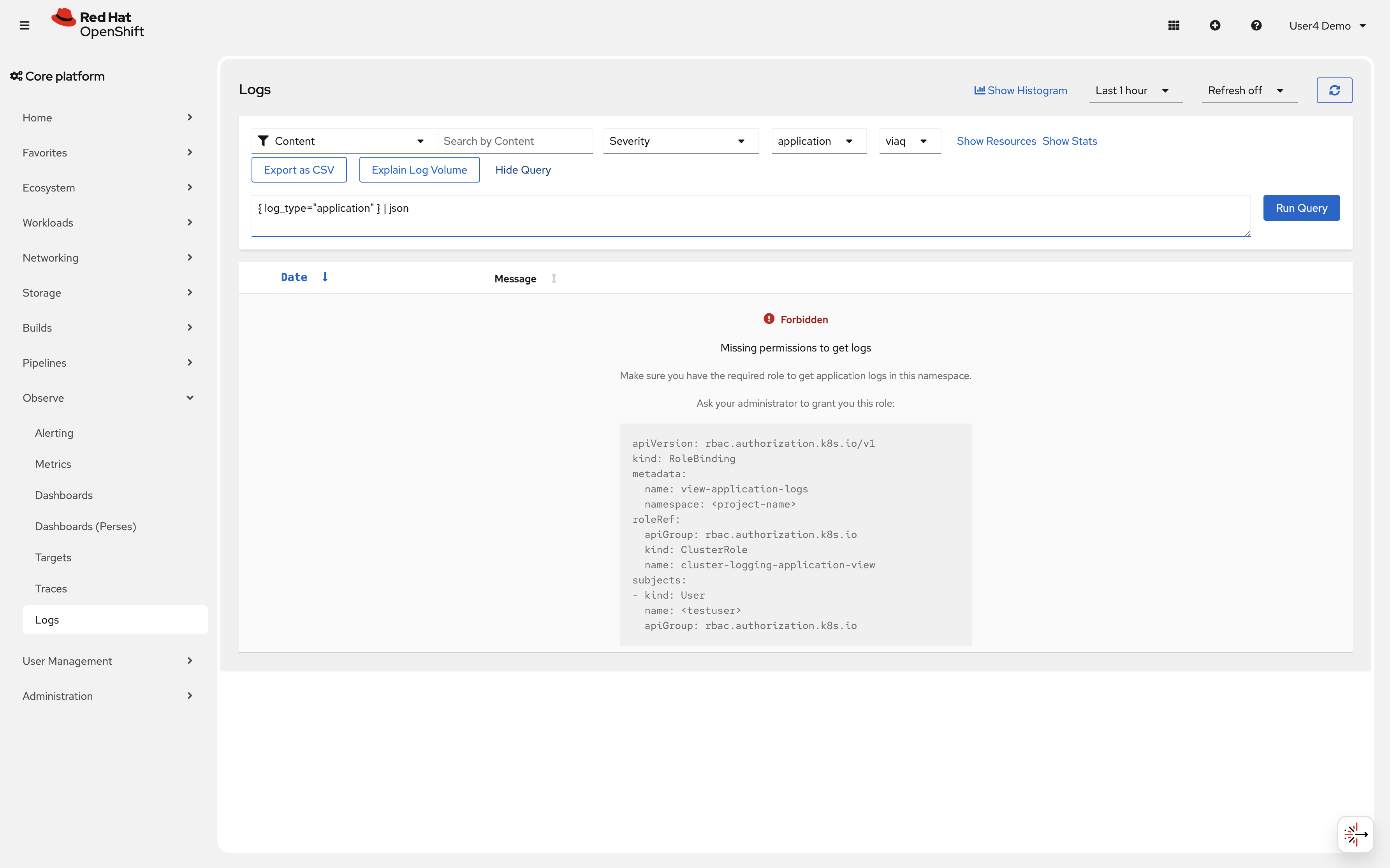The height and width of the screenshot is (868, 1390).
Task: Click the Core platform gear icon
Action: [x=15, y=75]
